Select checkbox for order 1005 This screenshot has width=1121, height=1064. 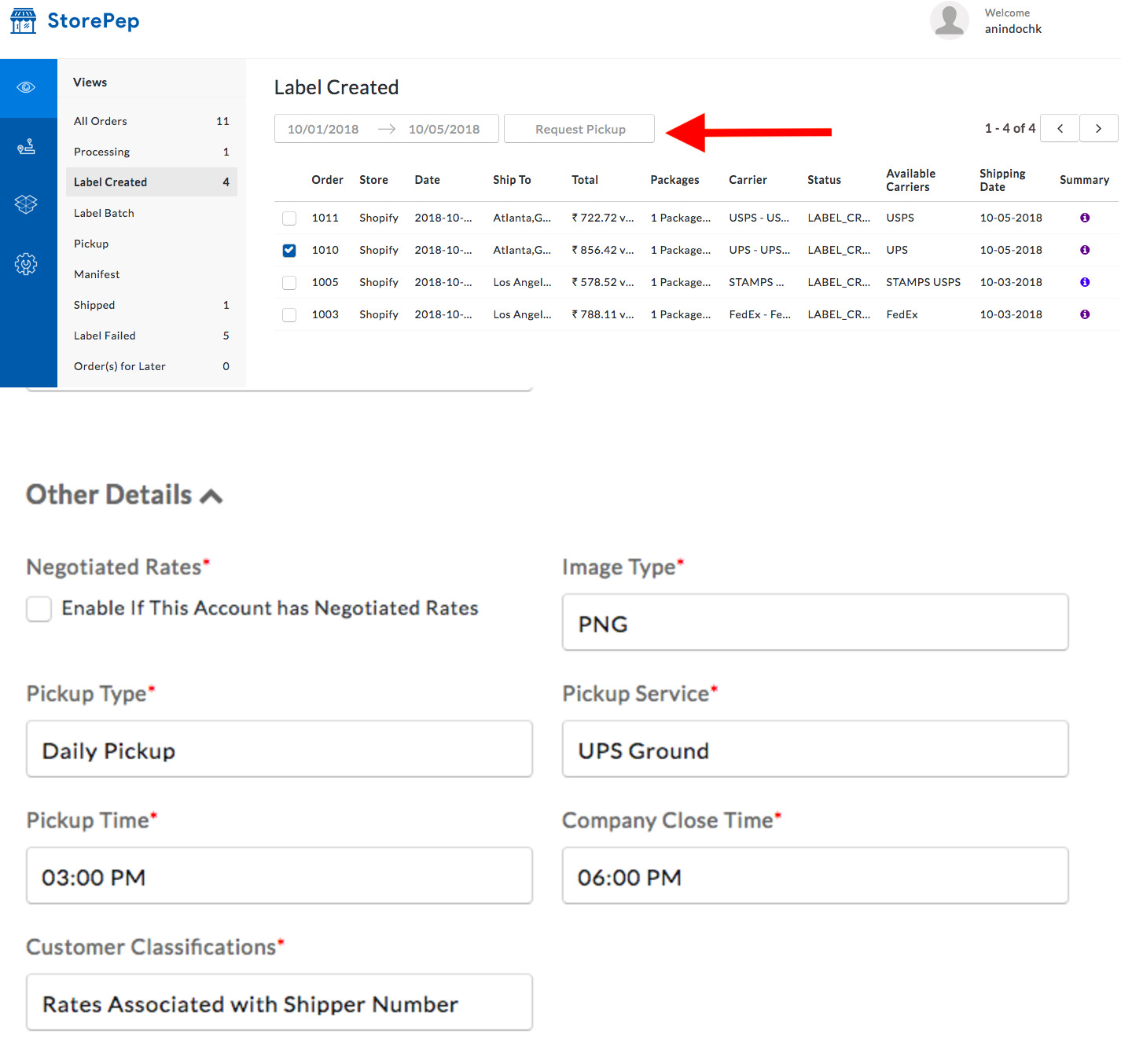click(289, 283)
